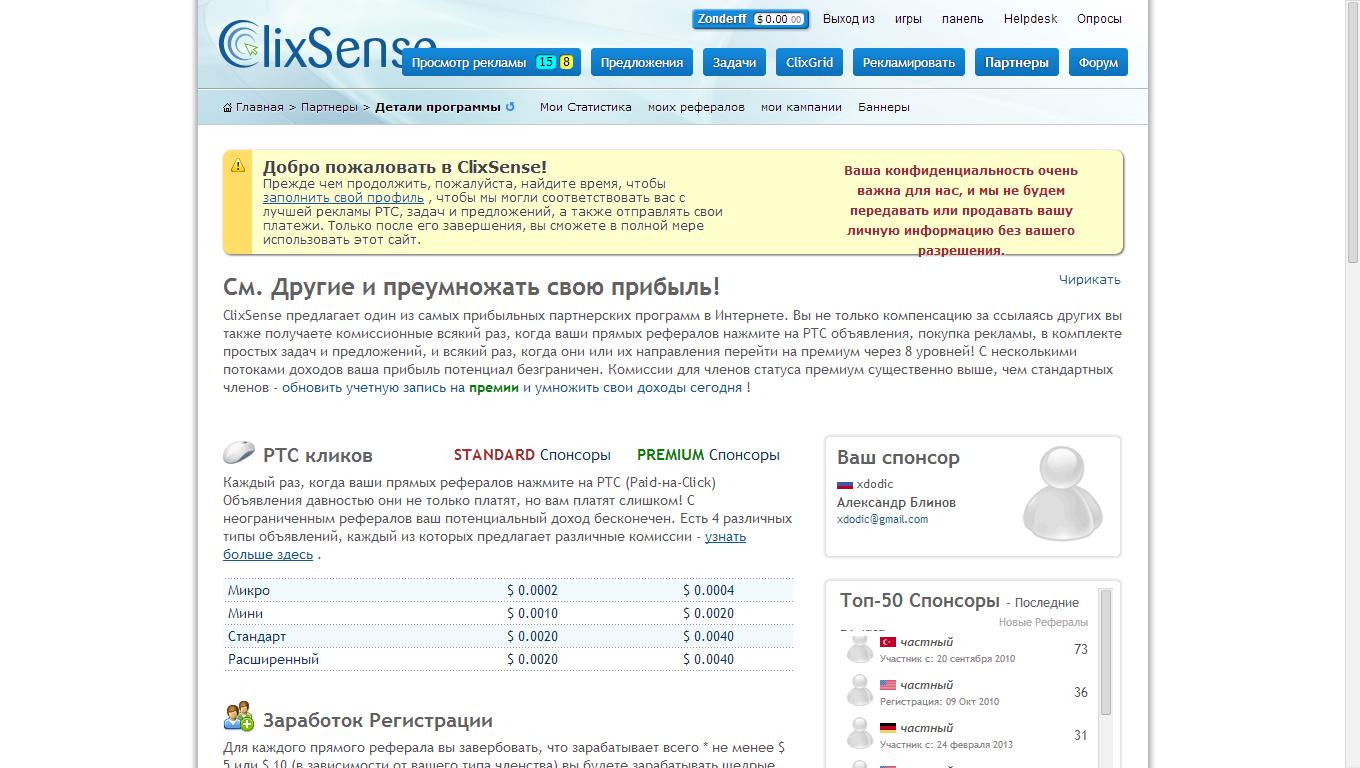Image resolution: width=1360 pixels, height=768 pixels.
Task: Click the Микро row label
Action: click(249, 591)
